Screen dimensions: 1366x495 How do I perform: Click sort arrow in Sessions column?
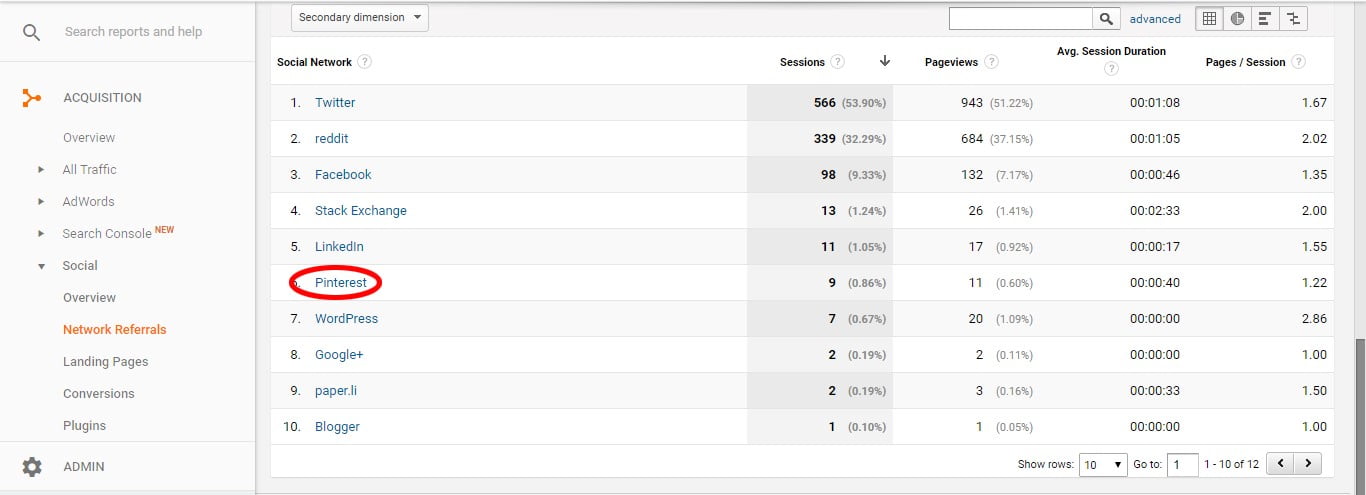click(885, 62)
